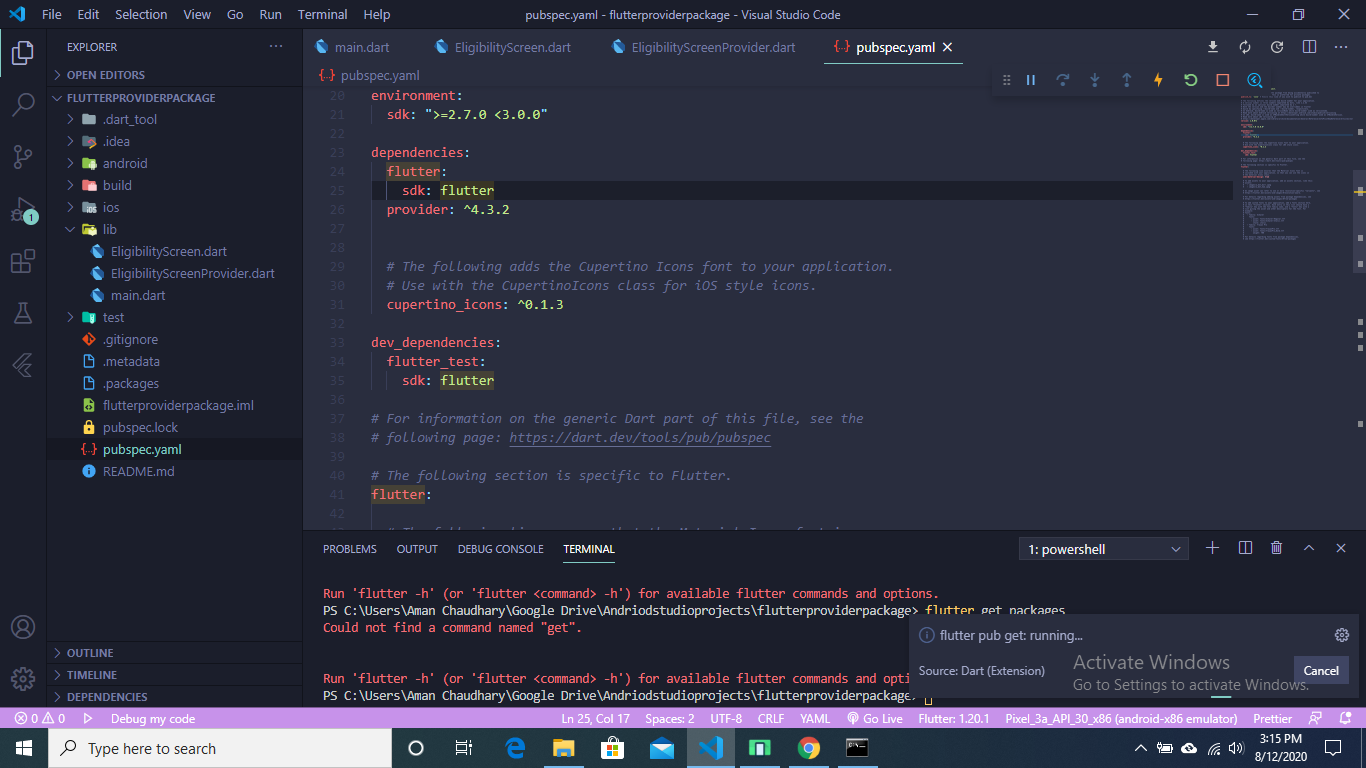
Task: Open the Terminal menu
Action: tap(322, 14)
